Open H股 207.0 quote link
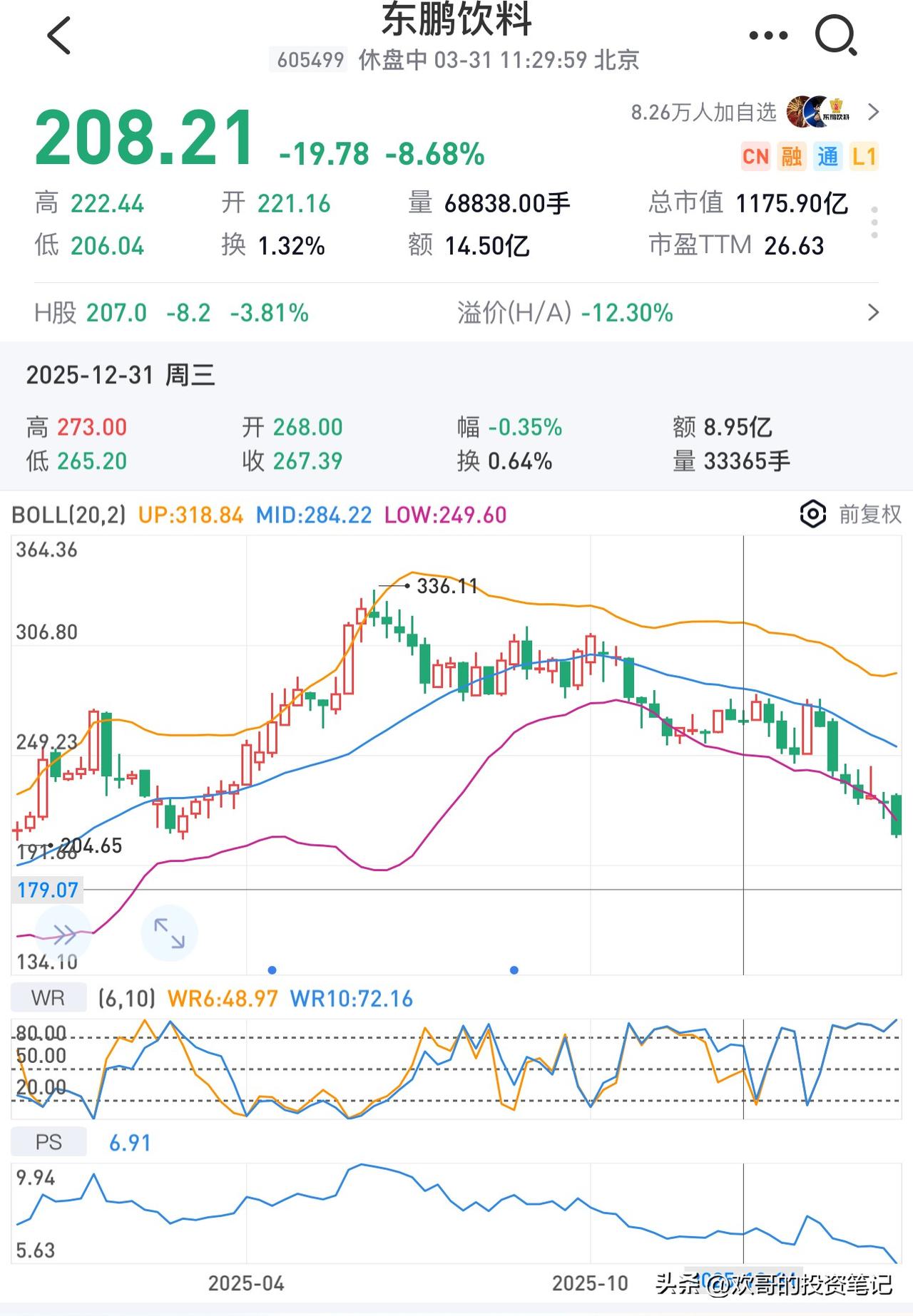The width and height of the screenshot is (913, 1316). coord(172,312)
